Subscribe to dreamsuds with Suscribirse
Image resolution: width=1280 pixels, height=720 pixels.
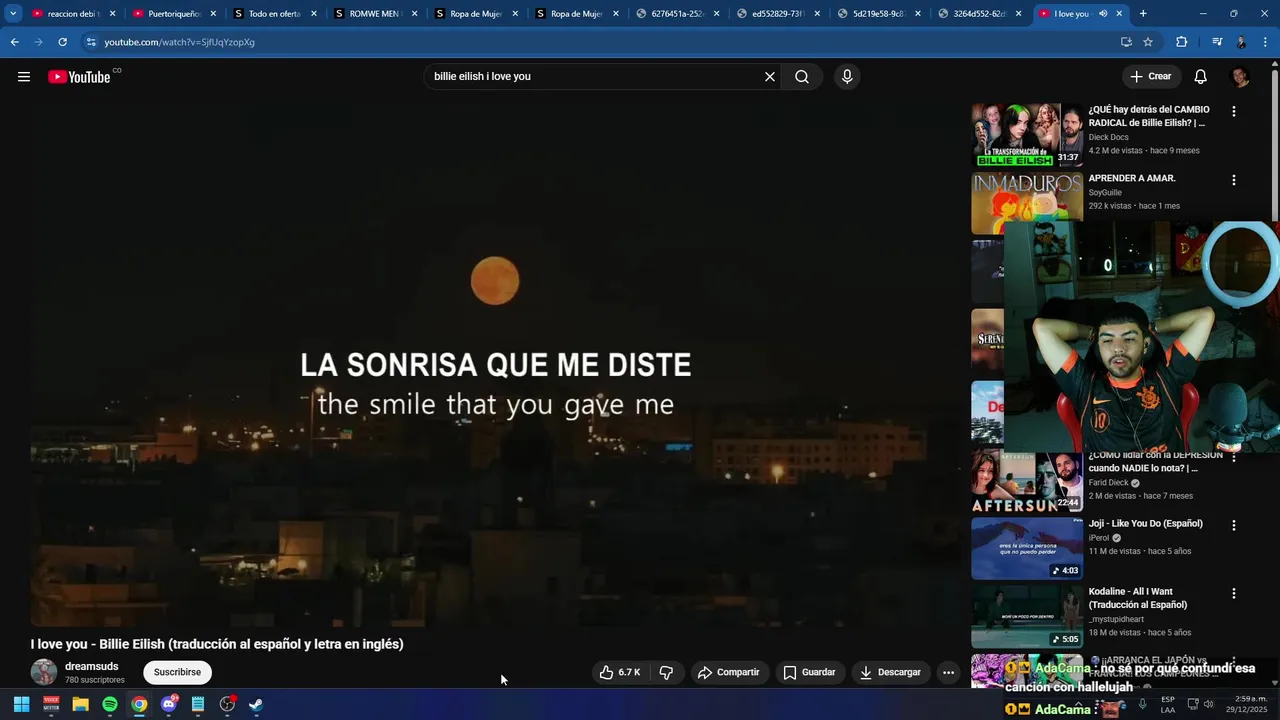177,672
